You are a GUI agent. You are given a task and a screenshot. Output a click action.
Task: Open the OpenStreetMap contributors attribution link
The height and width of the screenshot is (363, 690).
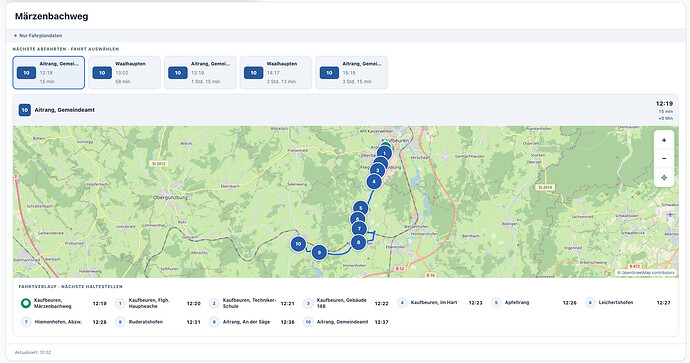(646, 273)
